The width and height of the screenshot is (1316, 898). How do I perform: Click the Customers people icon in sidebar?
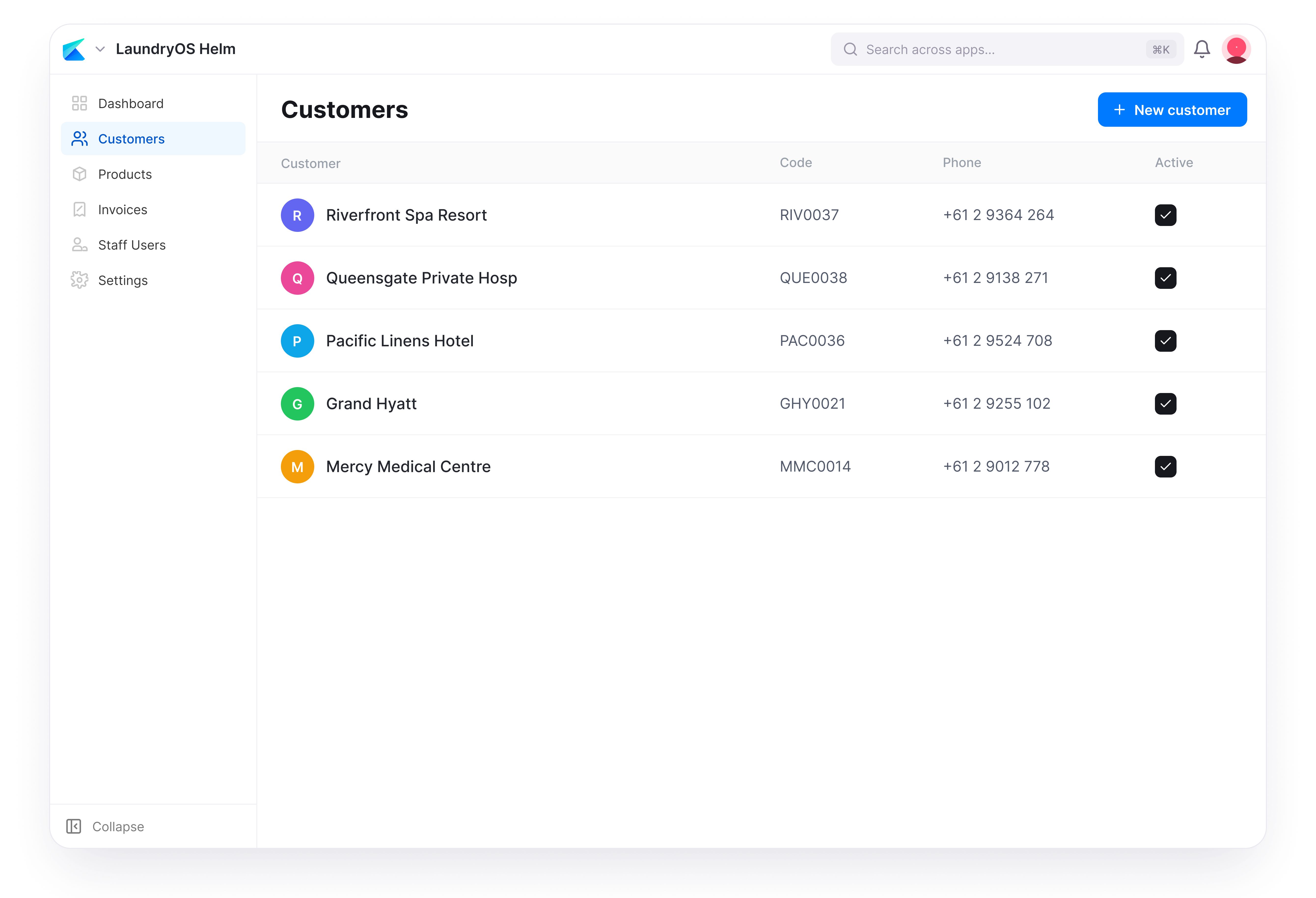(79, 139)
